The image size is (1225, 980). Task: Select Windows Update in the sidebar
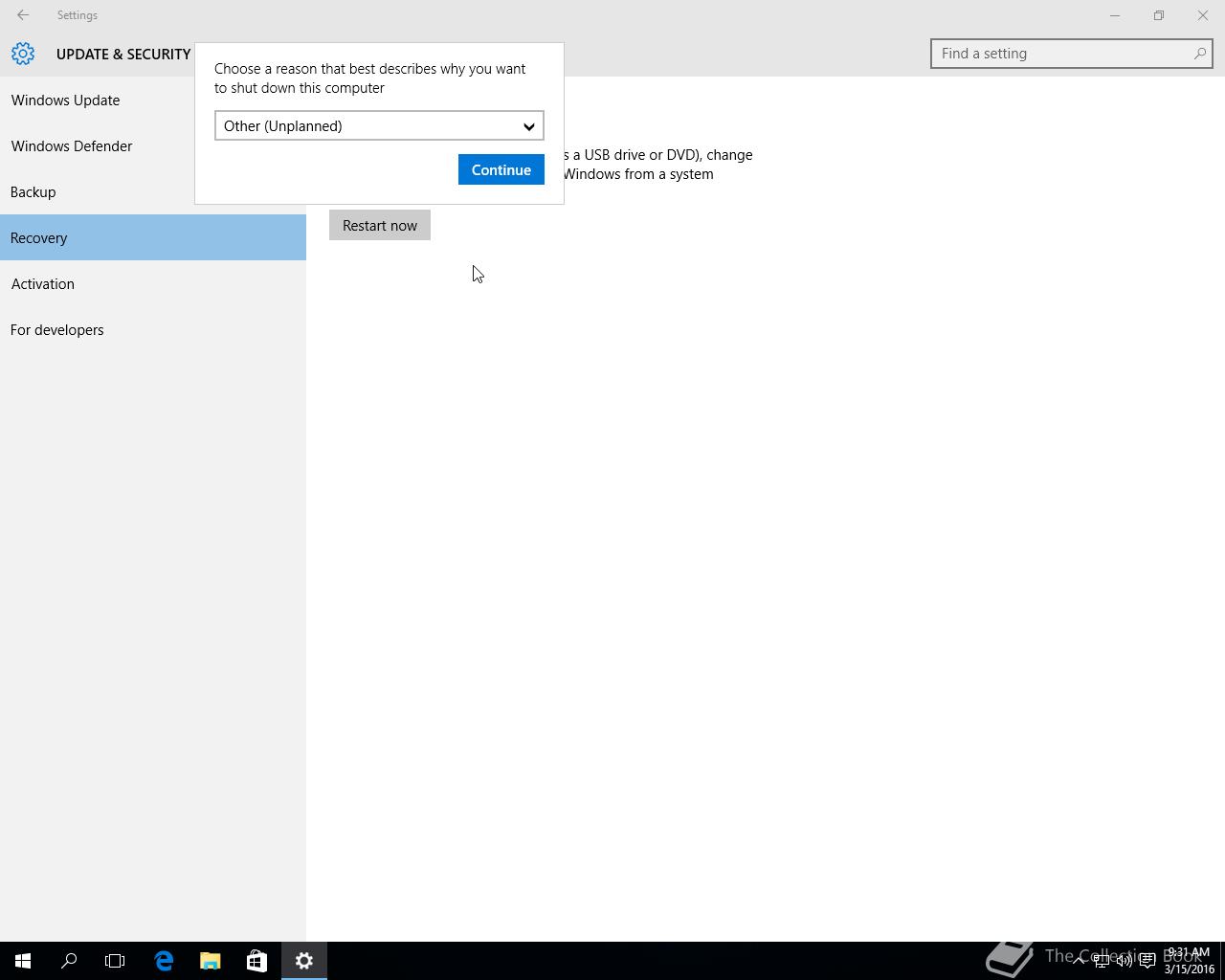[153, 100]
